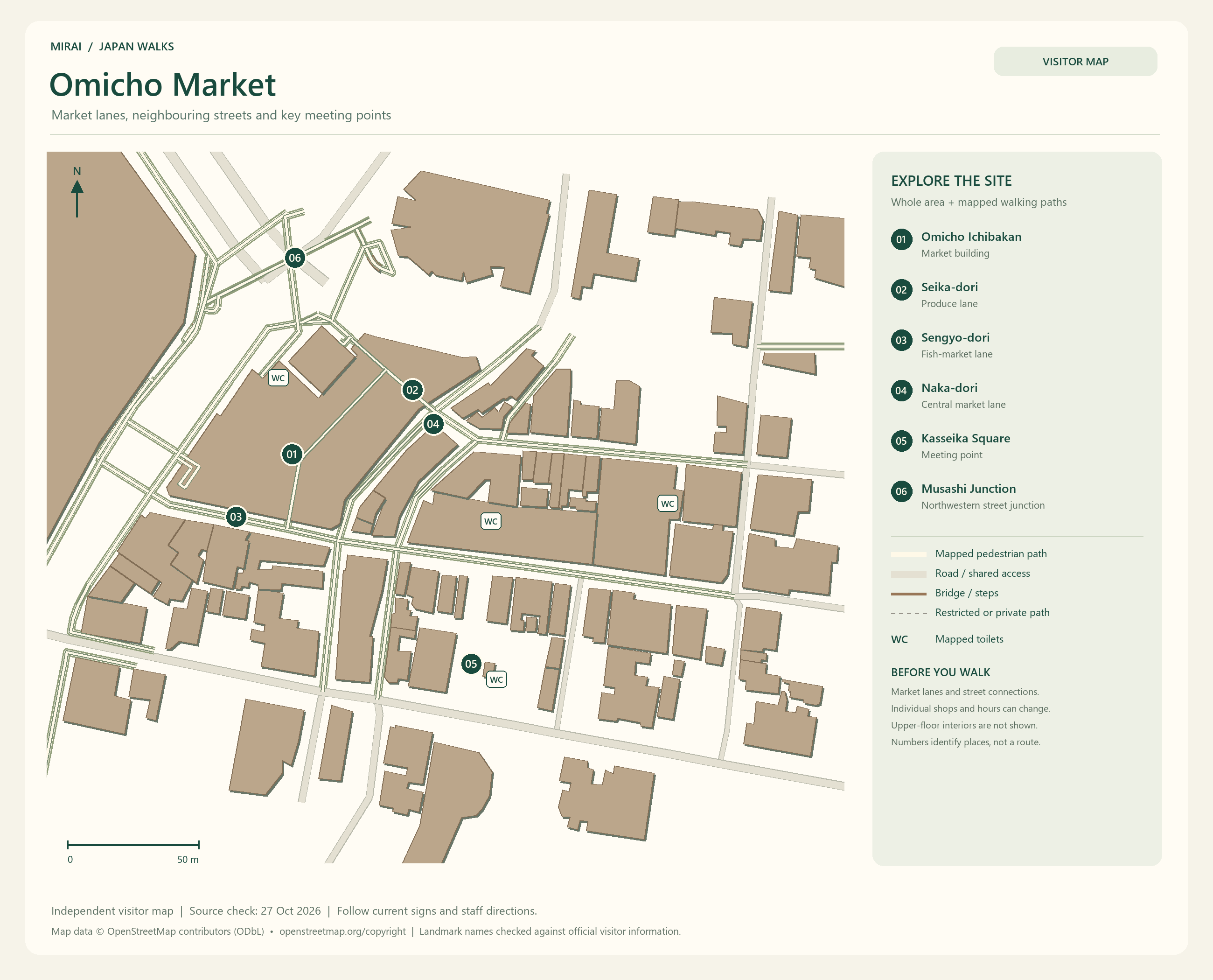
Task: Click the Mapped toilets legend label
Action: click(969, 640)
